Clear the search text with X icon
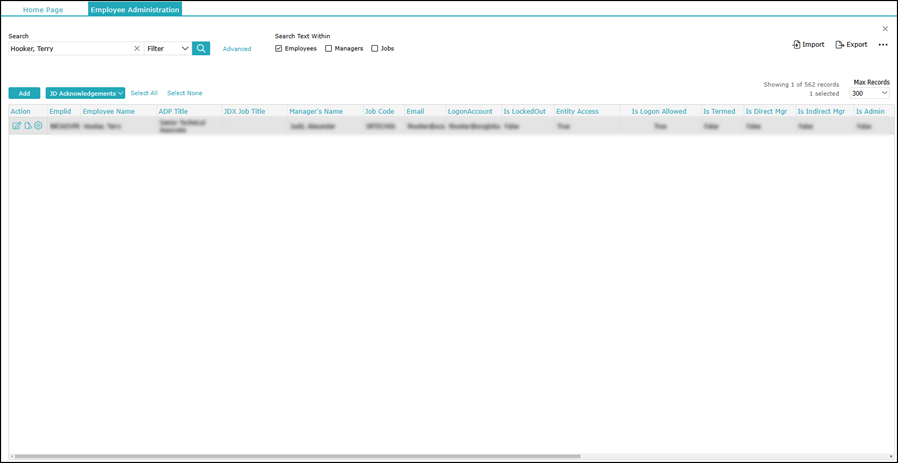 [x=137, y=48]
